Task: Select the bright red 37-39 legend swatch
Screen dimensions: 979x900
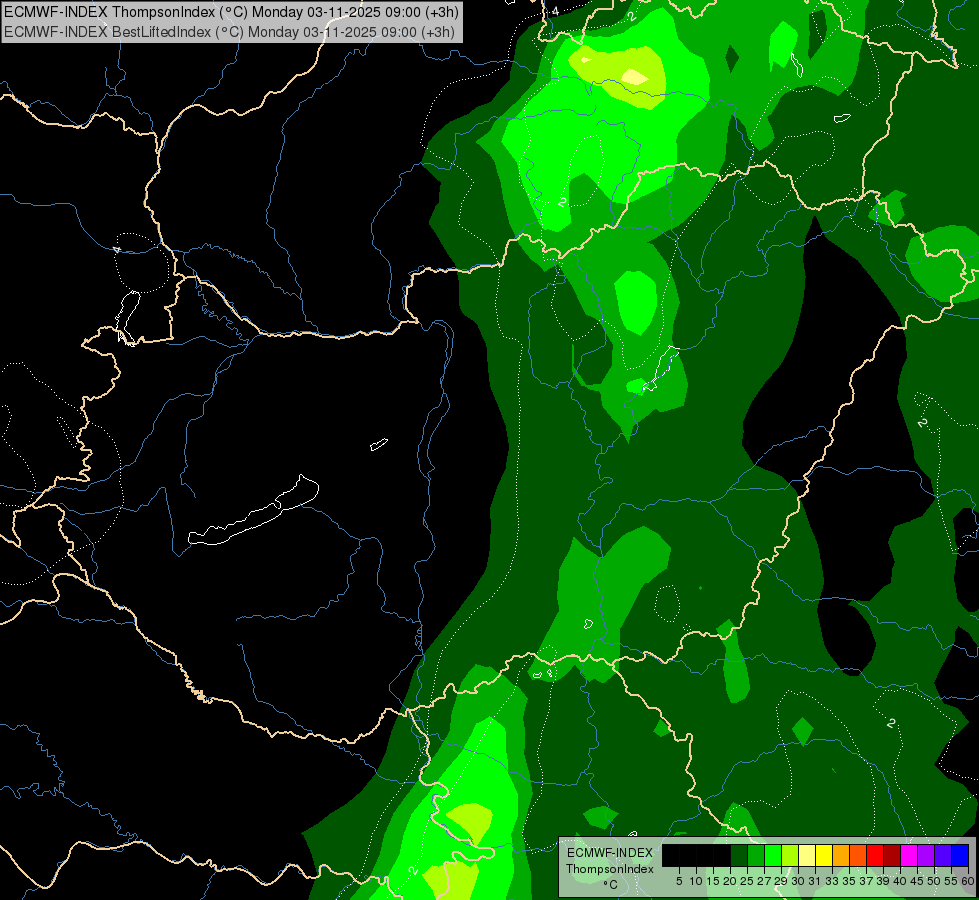Action: pos(875,856)
